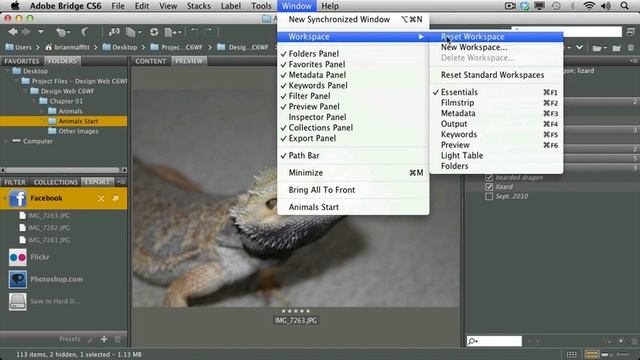Open the Output document icon
640x360 pixels.
[x=172, y=32]
